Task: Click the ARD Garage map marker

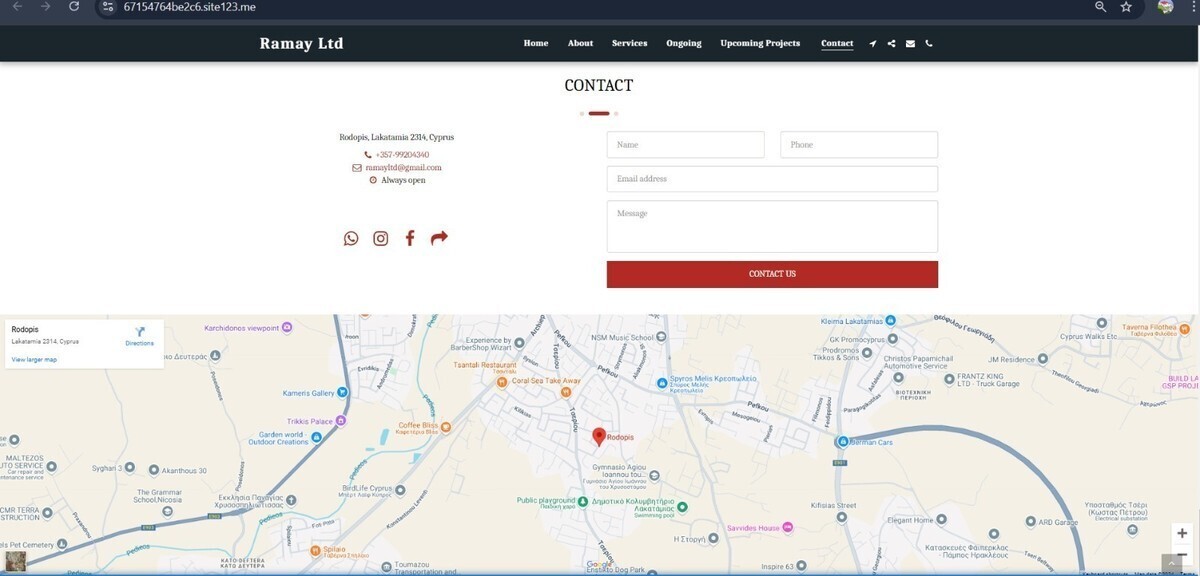Action: (x=1030, y=522)
